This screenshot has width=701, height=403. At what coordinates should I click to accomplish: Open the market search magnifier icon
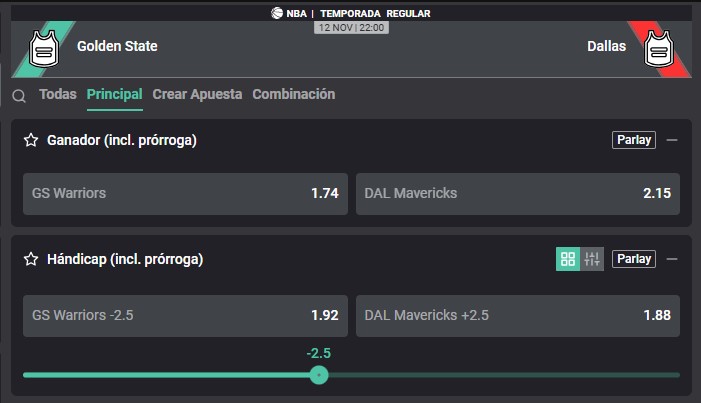19,96
